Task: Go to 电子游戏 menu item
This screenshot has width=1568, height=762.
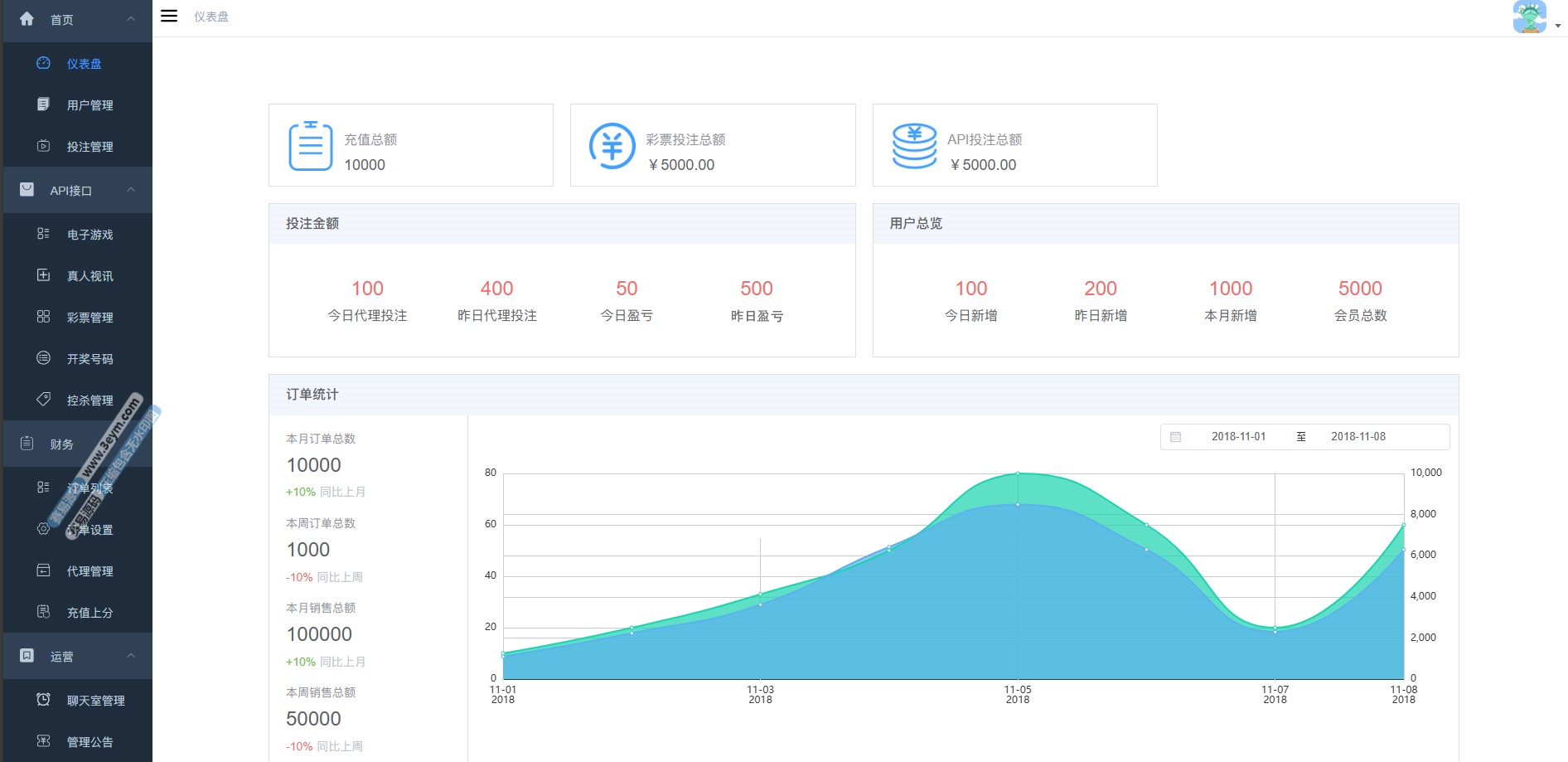Action: pyautogui.click(x=90, y=235)
